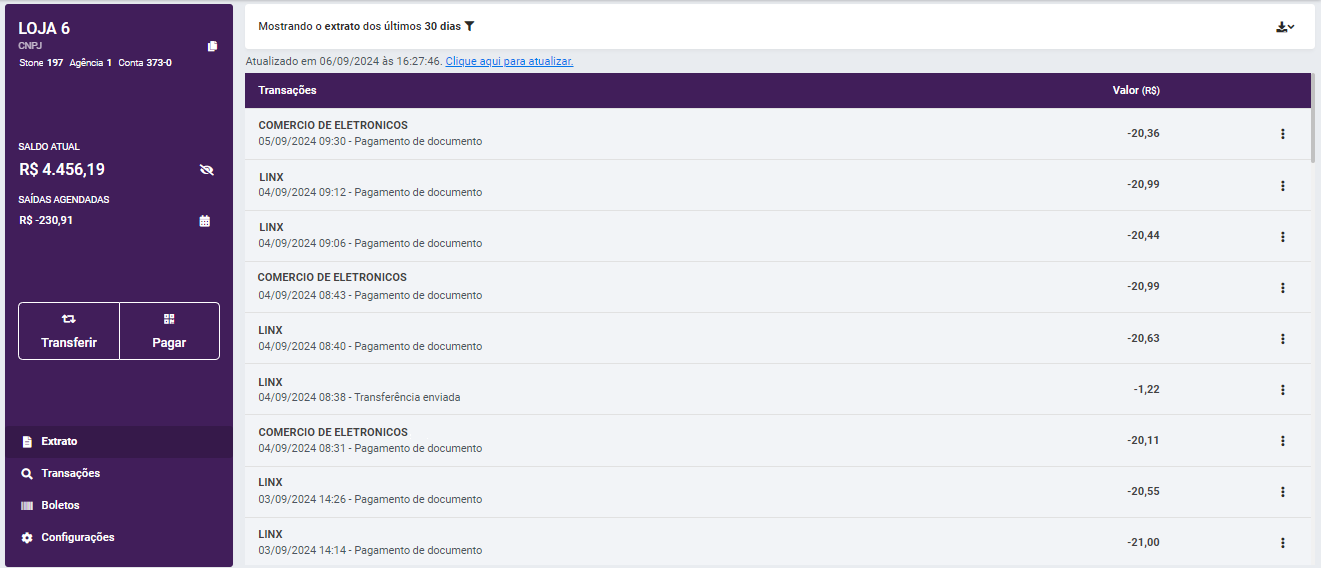Click the Transações magnifier icon in sidebar
1321x568 pixels.
coord(27,474)
